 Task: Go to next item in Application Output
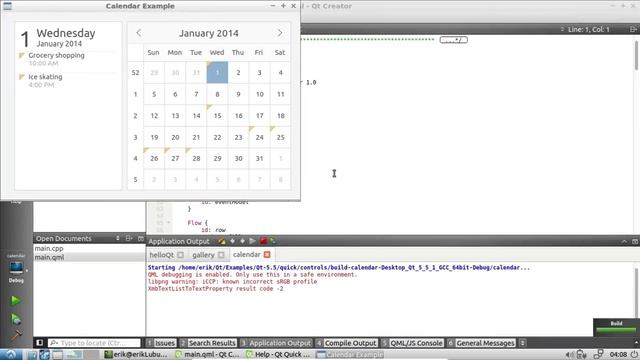pos(242,241)
